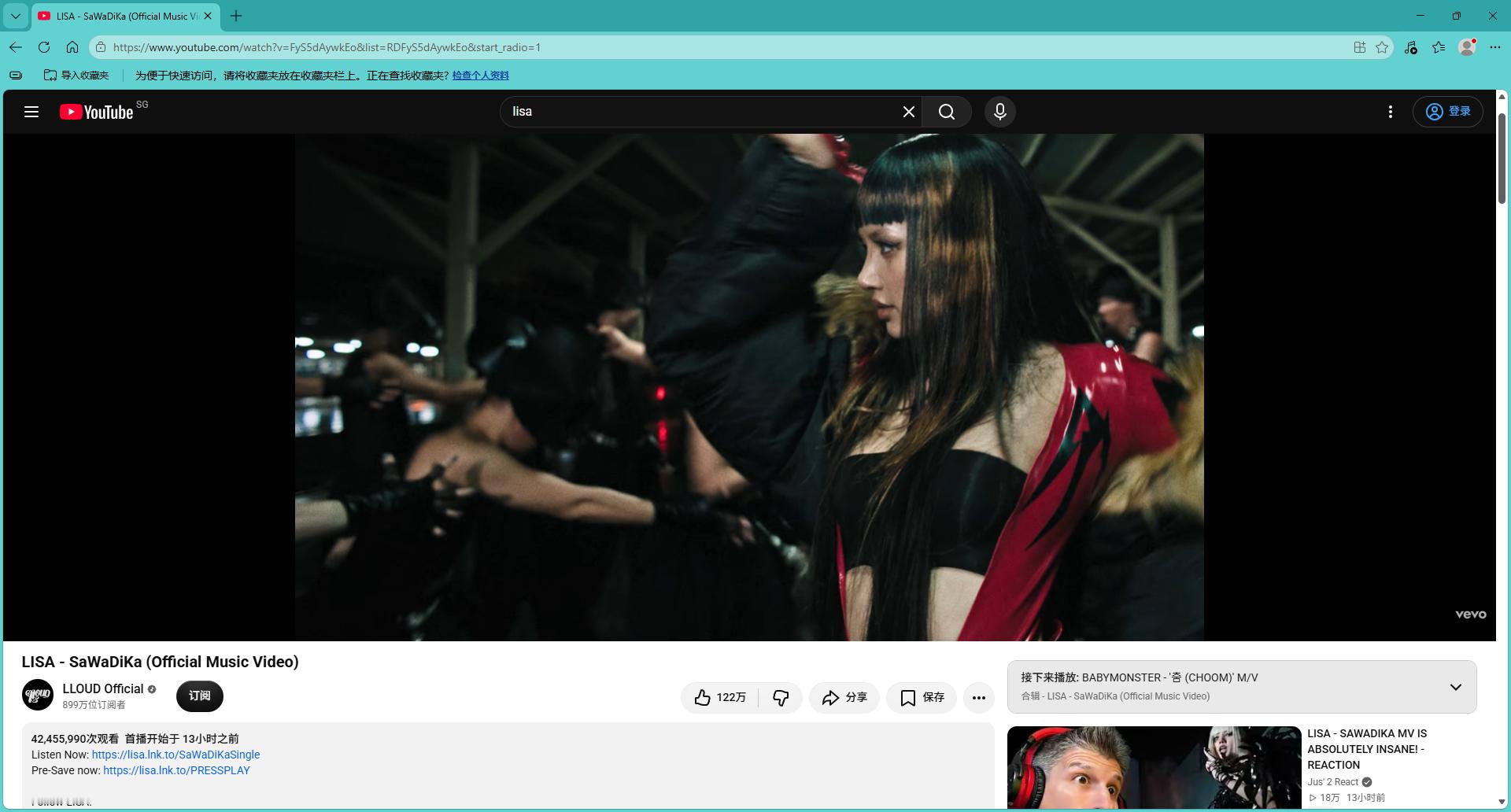
Task: Click '接下来播放: BABYMONSTER' header text
Action: 1139,677
